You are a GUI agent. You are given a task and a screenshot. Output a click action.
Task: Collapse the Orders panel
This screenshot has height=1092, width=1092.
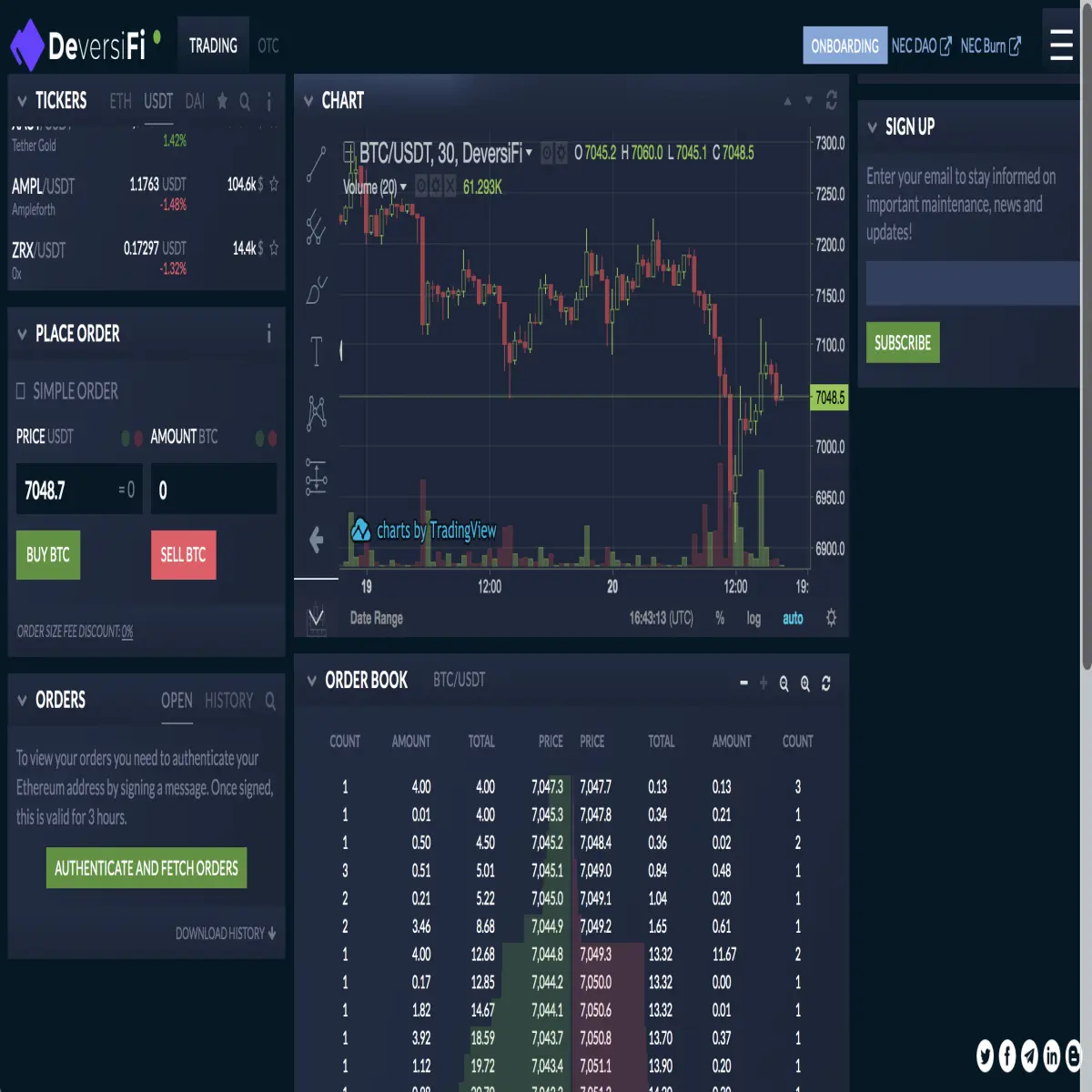pos(22,701)
